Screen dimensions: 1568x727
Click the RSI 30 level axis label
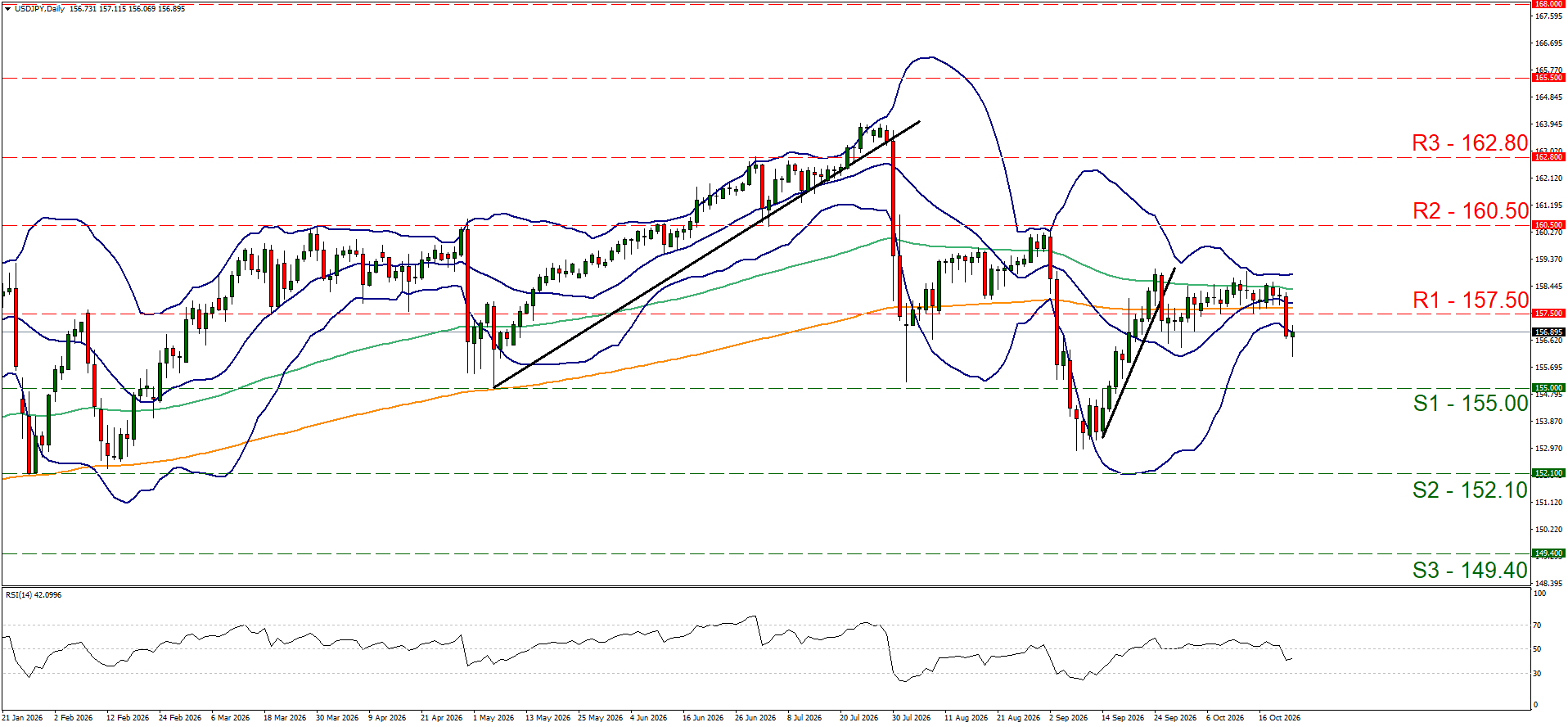(x=1537, y=673)
